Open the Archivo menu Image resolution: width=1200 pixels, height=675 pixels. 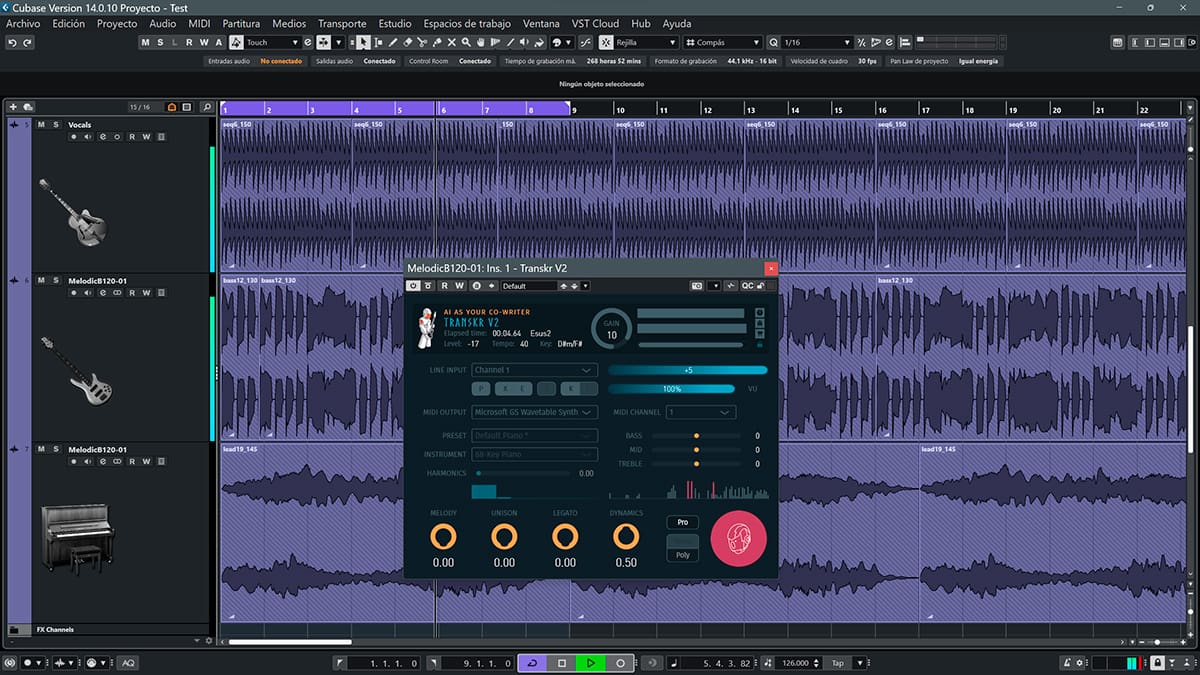(x=23, y=23)
